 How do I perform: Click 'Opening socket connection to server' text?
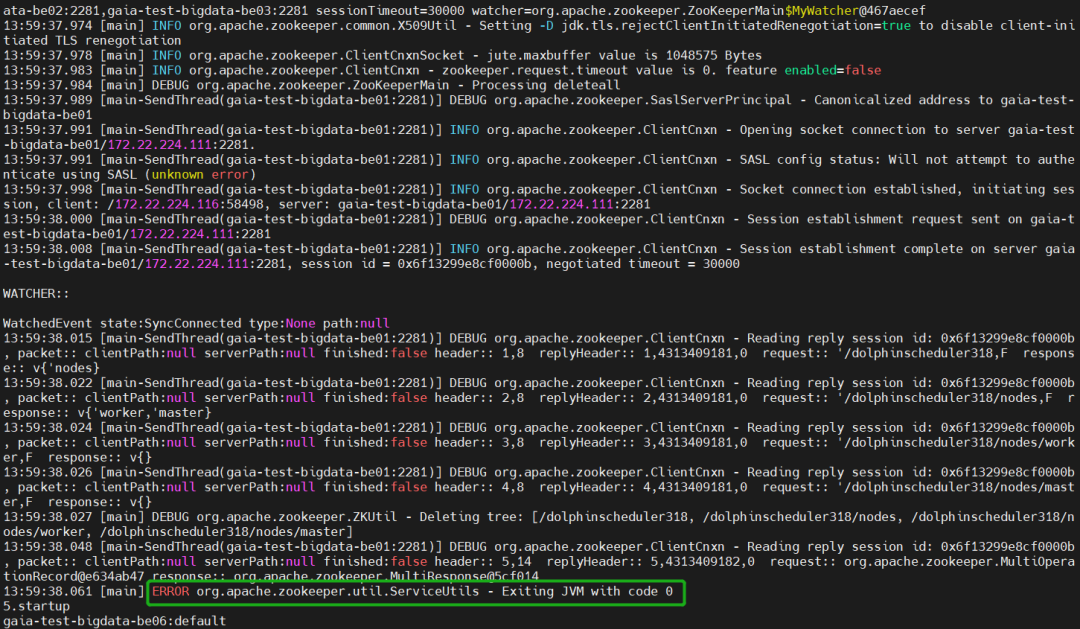pyautogui.click(x=871, y=130)
